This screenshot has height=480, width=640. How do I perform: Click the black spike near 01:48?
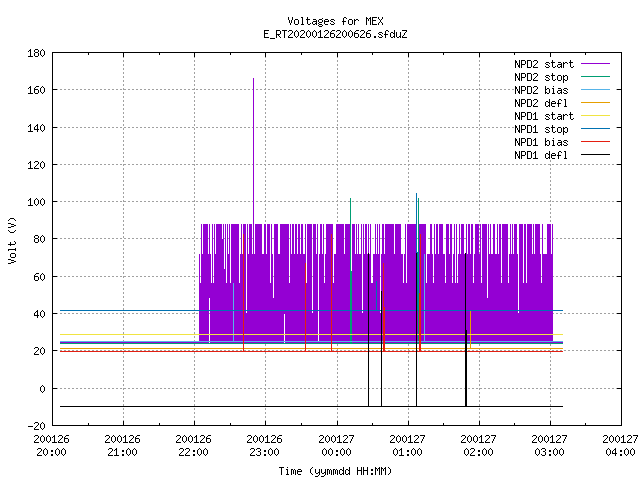pos(466,329)
